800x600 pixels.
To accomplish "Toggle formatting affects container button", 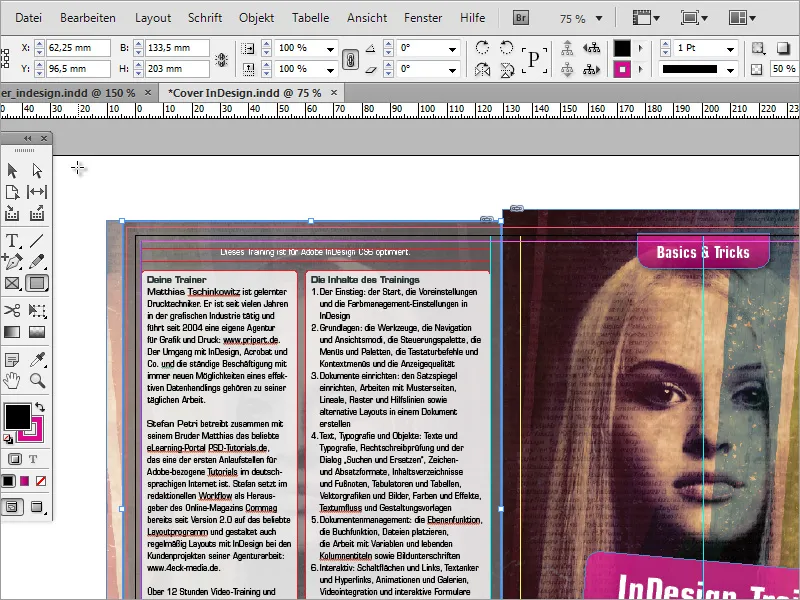I will [14, 459].
